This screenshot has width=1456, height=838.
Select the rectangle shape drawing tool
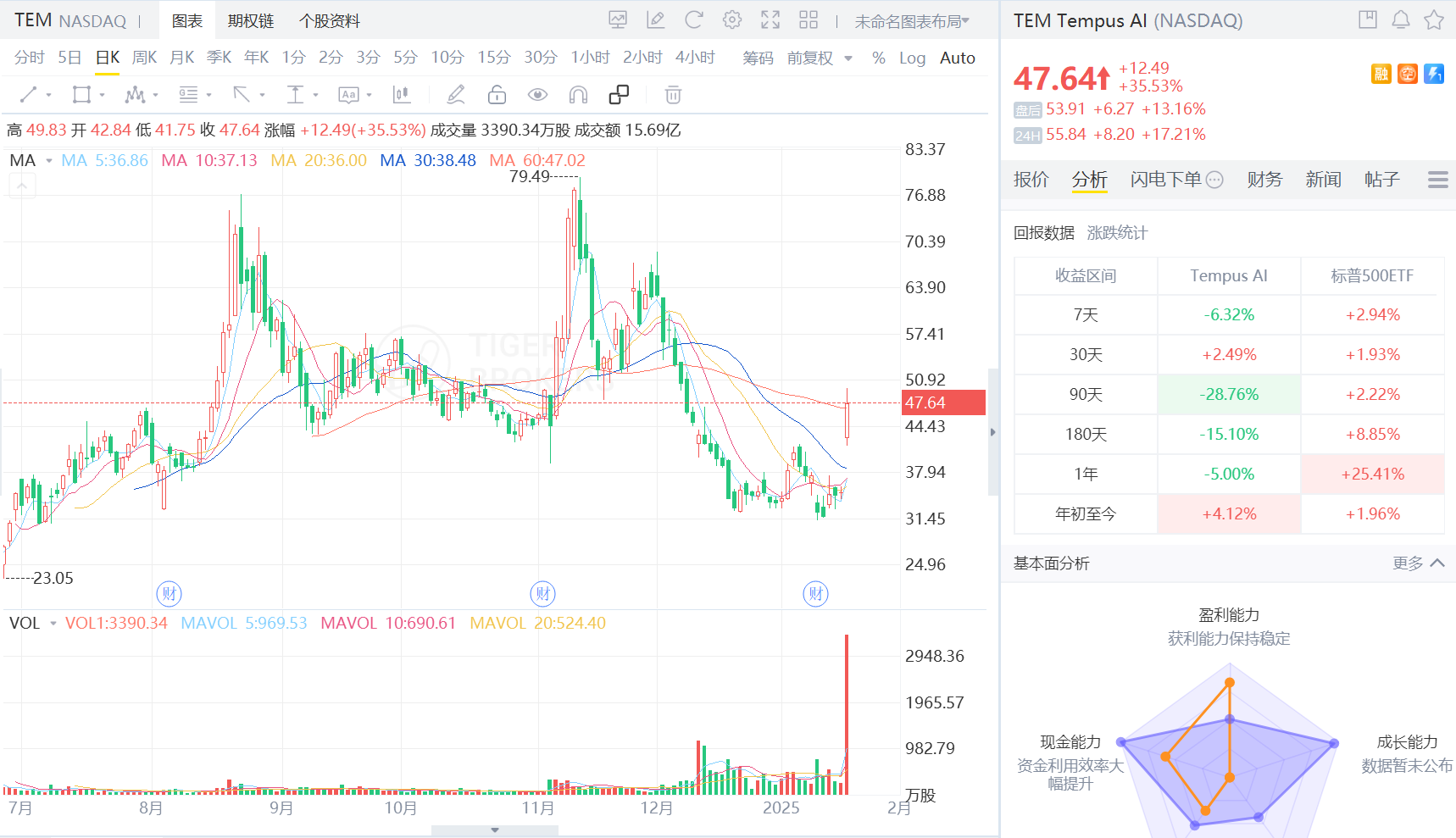coord(81,95)
